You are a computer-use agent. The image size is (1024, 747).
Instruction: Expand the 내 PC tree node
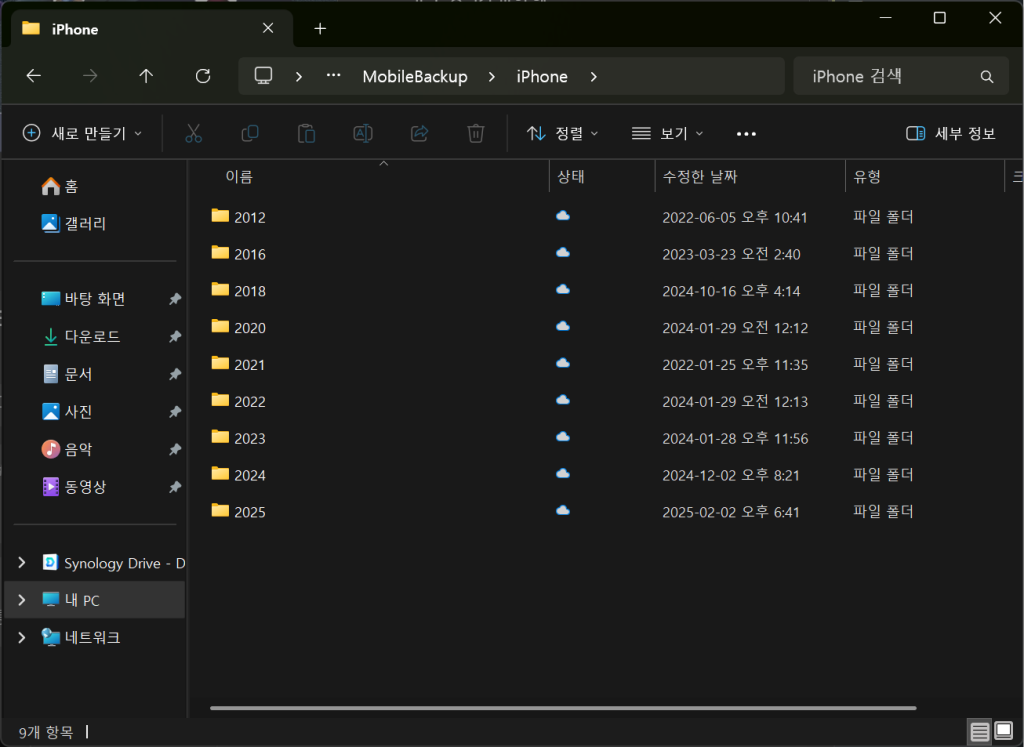tap(22, 600)
